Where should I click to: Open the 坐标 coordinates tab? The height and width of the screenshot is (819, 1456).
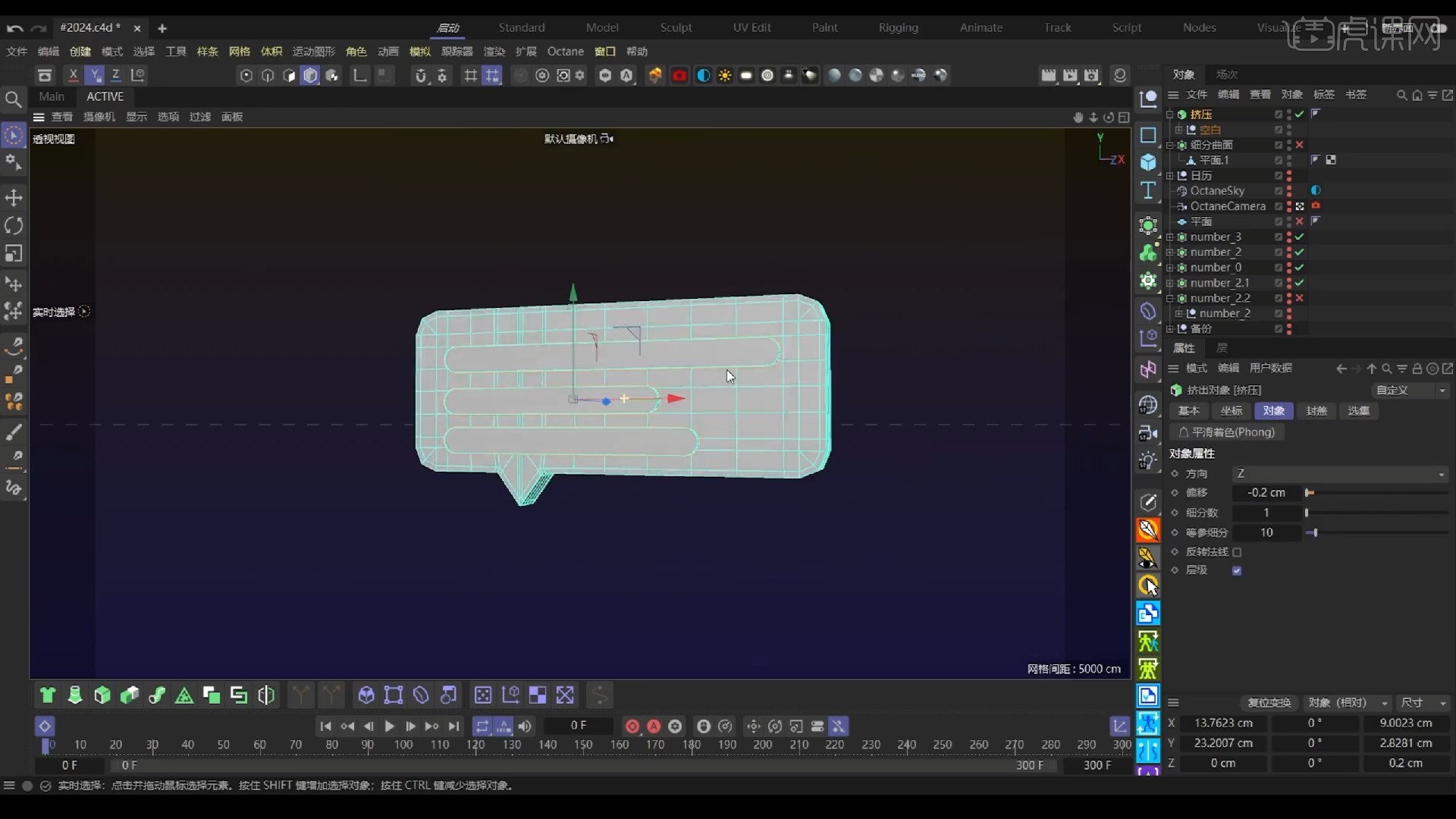(x=1232, y=410)
